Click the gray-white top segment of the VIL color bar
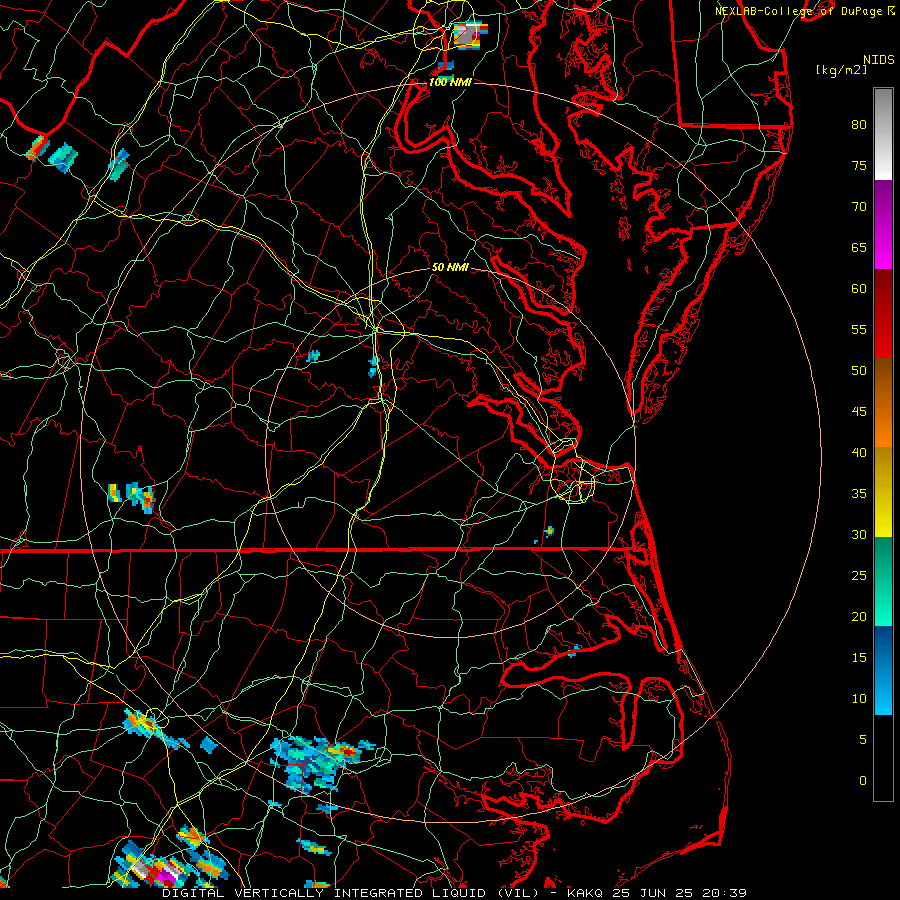The width and height of the screenshot is (900, 900). tap(883, 134)
